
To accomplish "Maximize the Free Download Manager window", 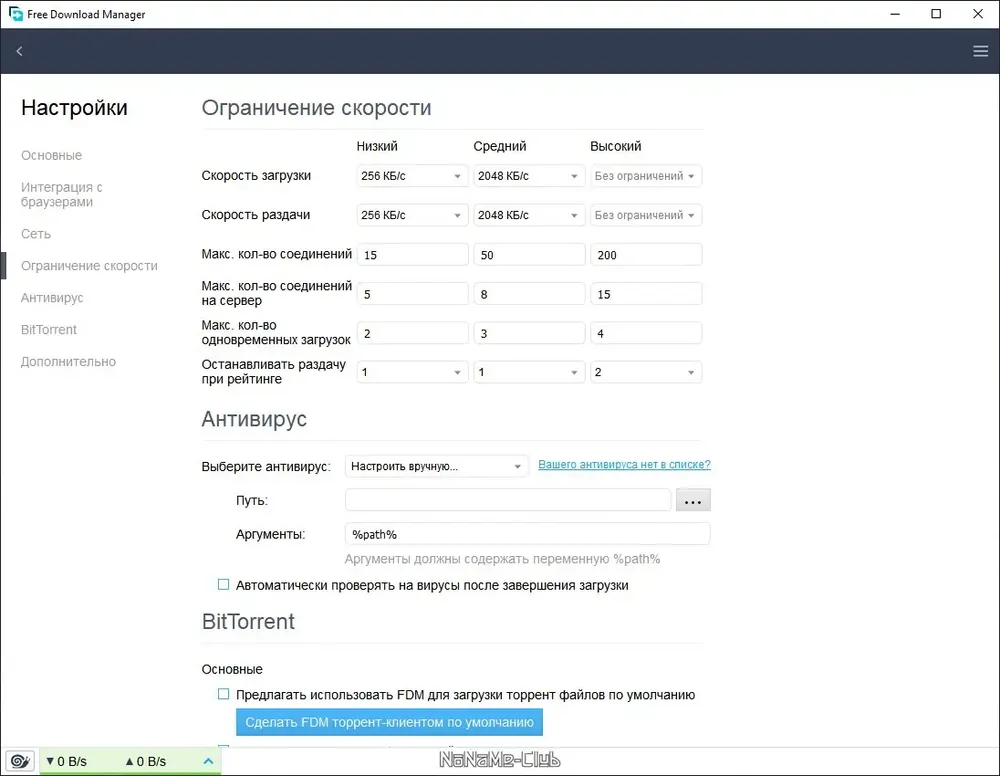I will coord(936,14).
